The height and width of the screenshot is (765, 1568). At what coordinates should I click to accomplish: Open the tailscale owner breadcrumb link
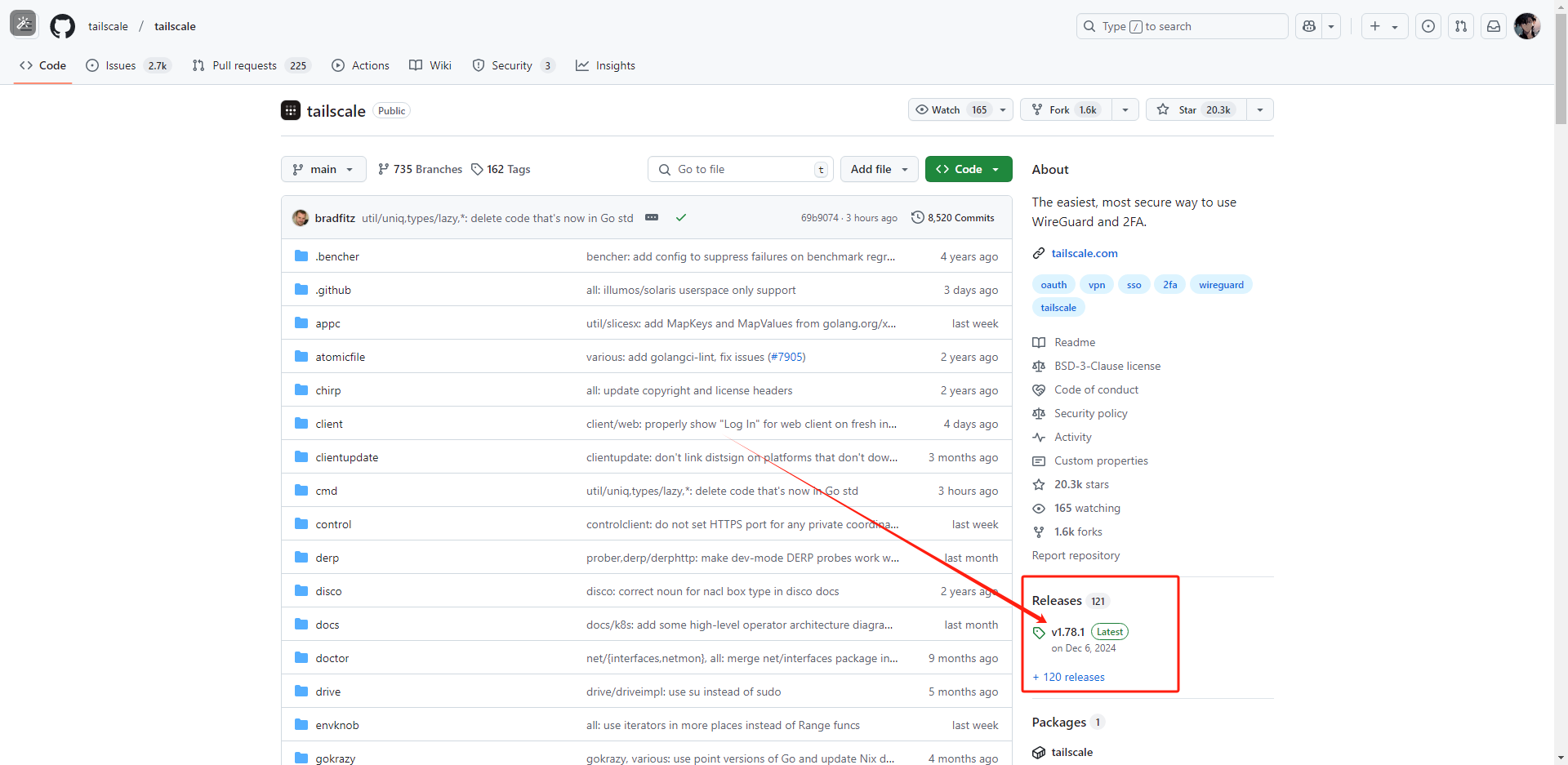pos(108,26)
